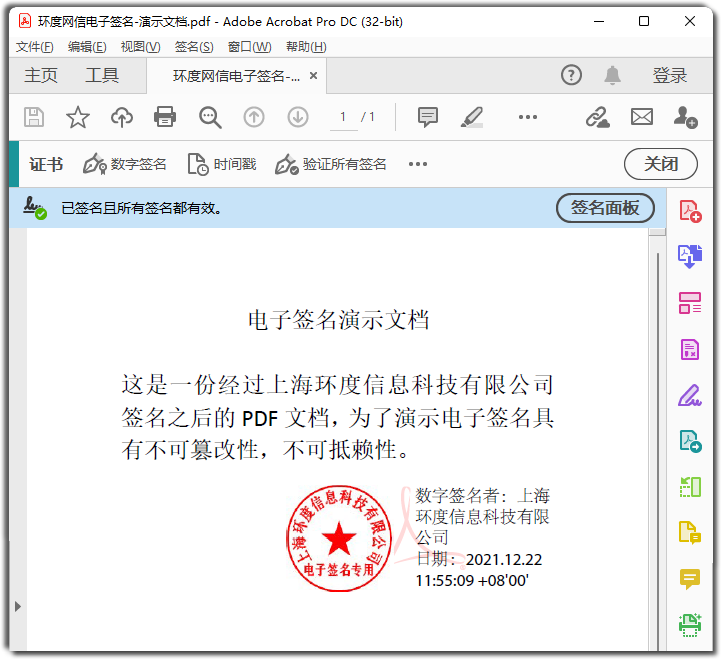Screen dimensions: 721x659
Task: Open the find text magnifier
Action: [x=210, y=117]
